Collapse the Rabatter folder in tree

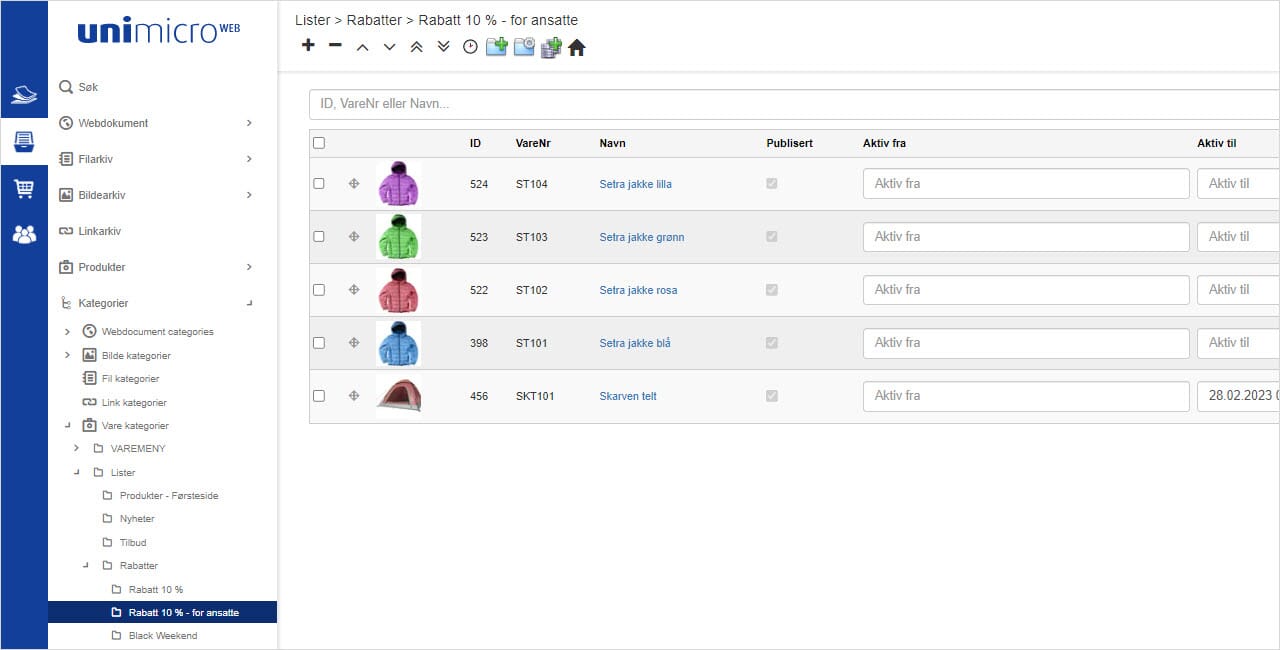pyautogui.click(x=86, y=566)
